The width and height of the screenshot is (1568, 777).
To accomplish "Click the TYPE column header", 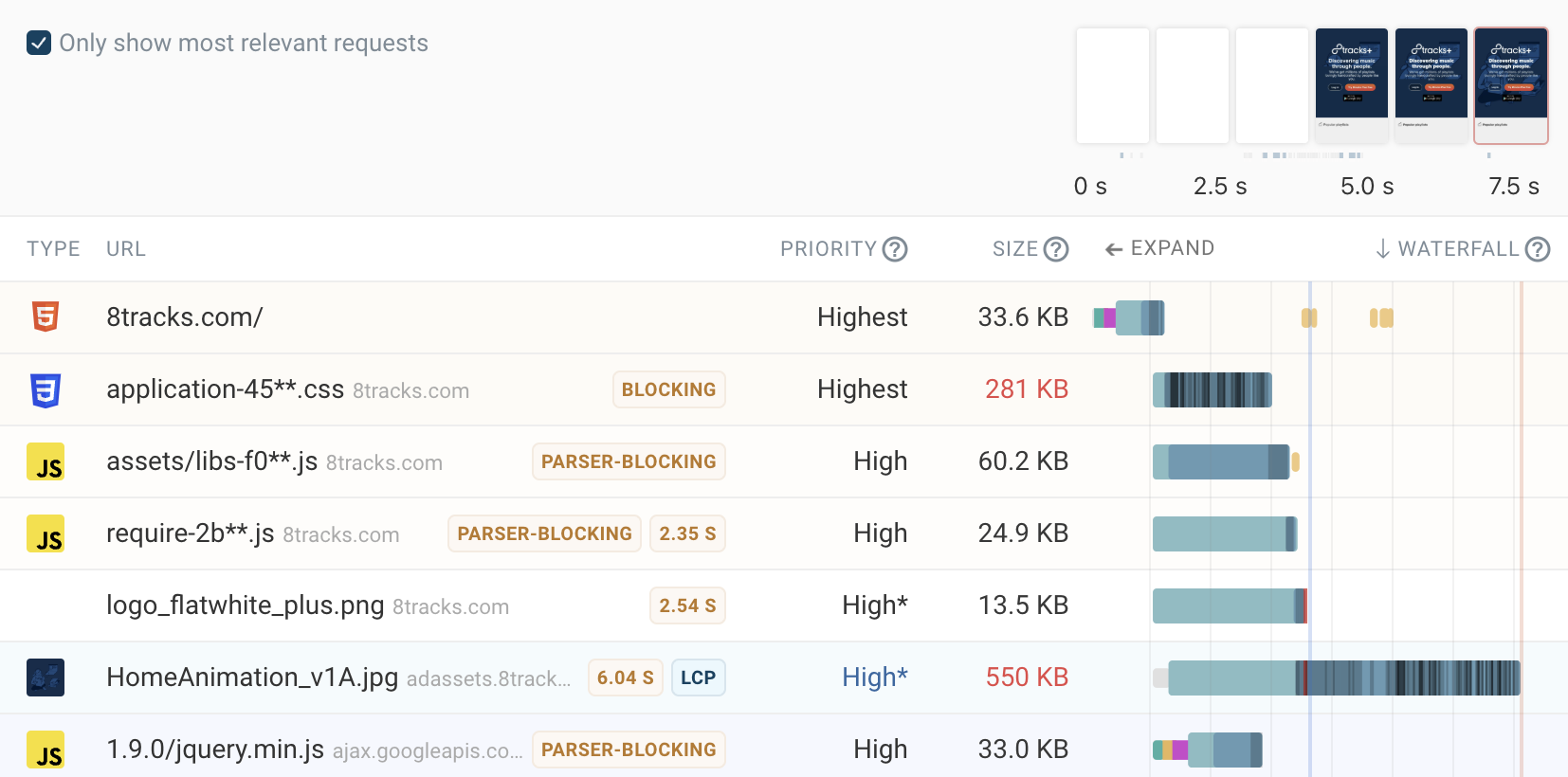I will click(x=53, y=249).
